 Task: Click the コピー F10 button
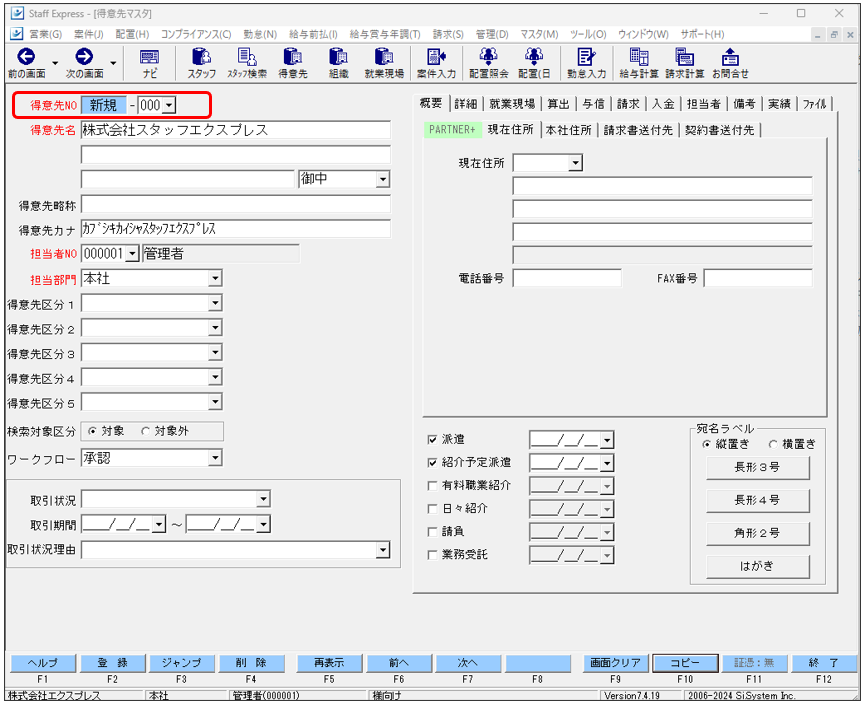(x=685, y=663)
